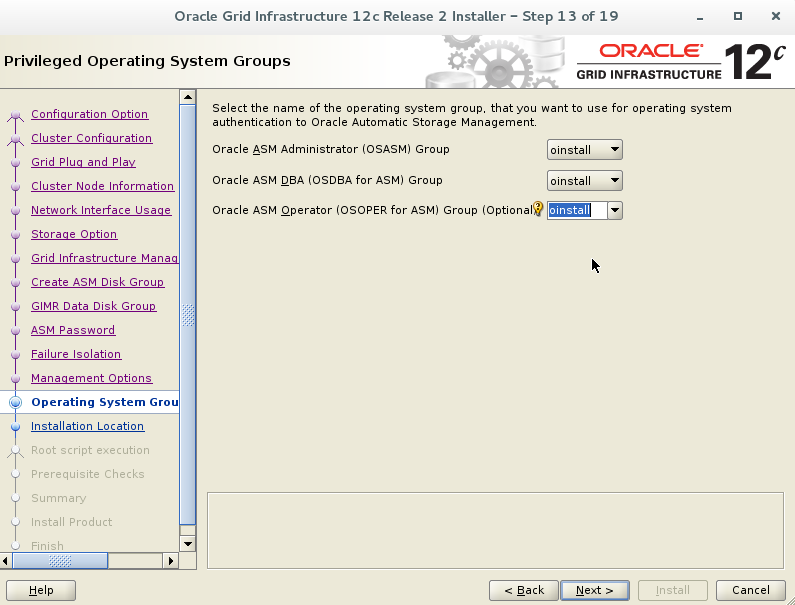Viewport: 795px width, 605px height.
Task: Click the Cluster Configuration step bullet icon
Action: pyautogui.click(x=16, y=139)
